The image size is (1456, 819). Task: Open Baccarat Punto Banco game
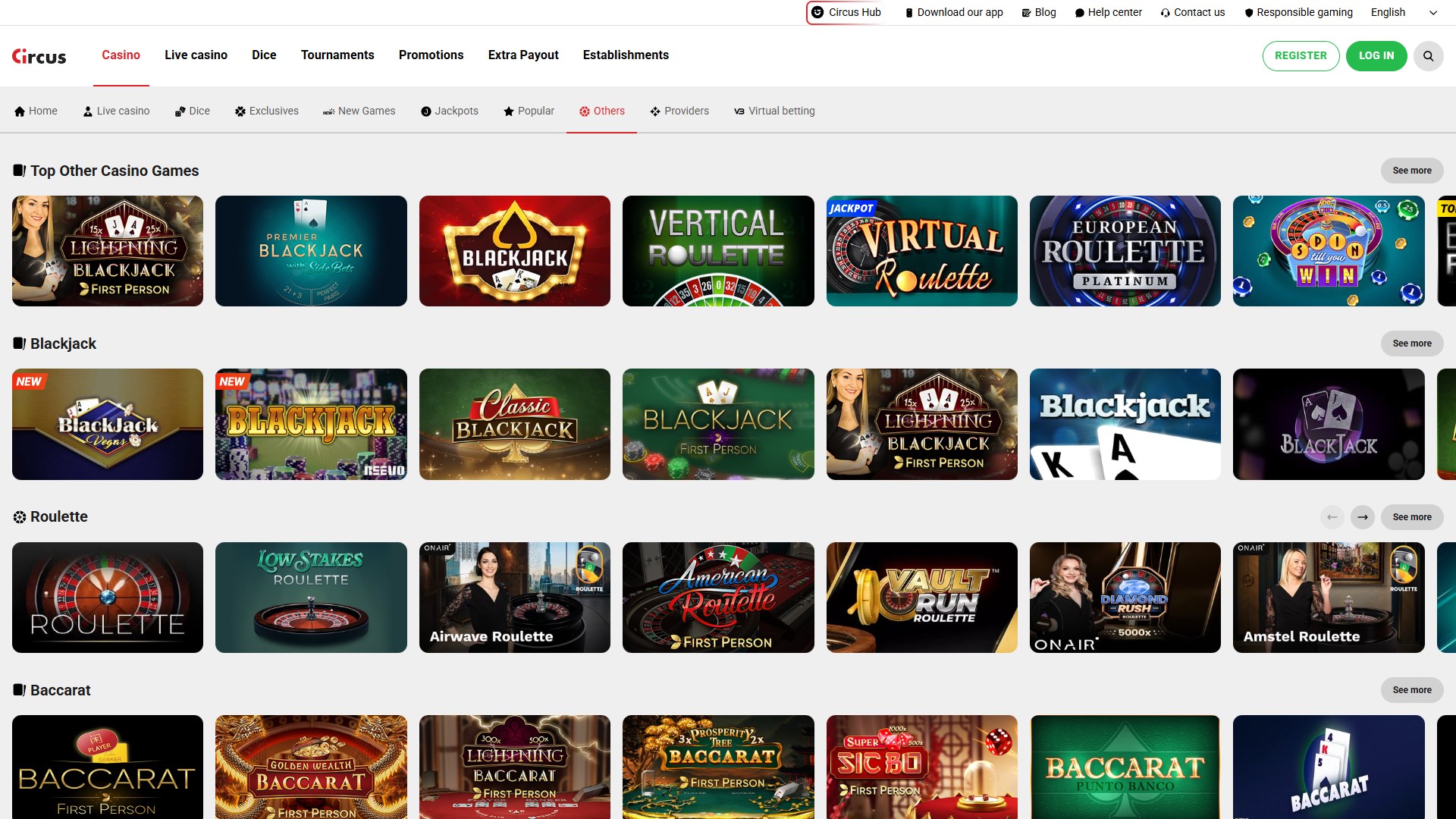pyautogui.click(x=1125, y=767)
